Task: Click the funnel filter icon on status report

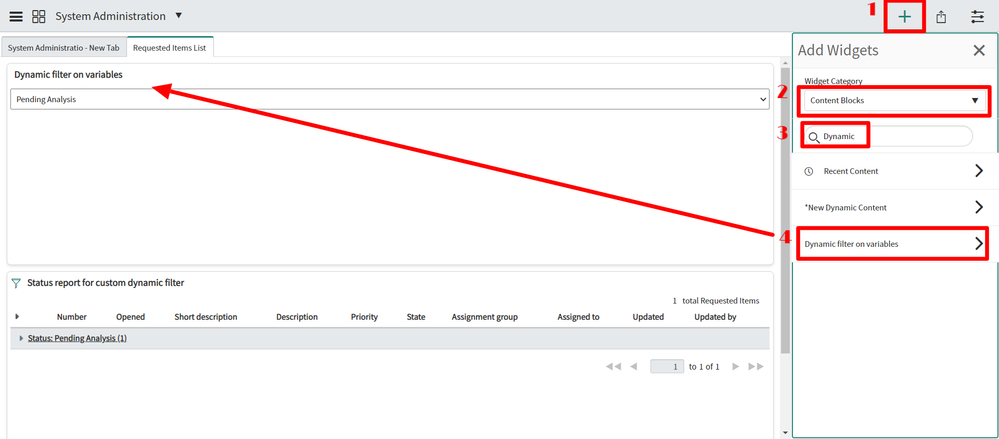Action: click(x=17, y=283)
